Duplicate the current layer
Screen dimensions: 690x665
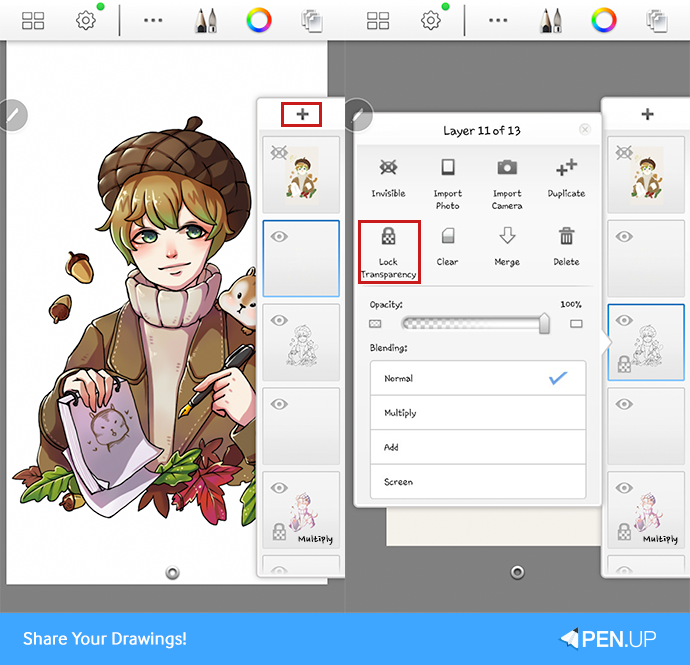coord(566,178)
